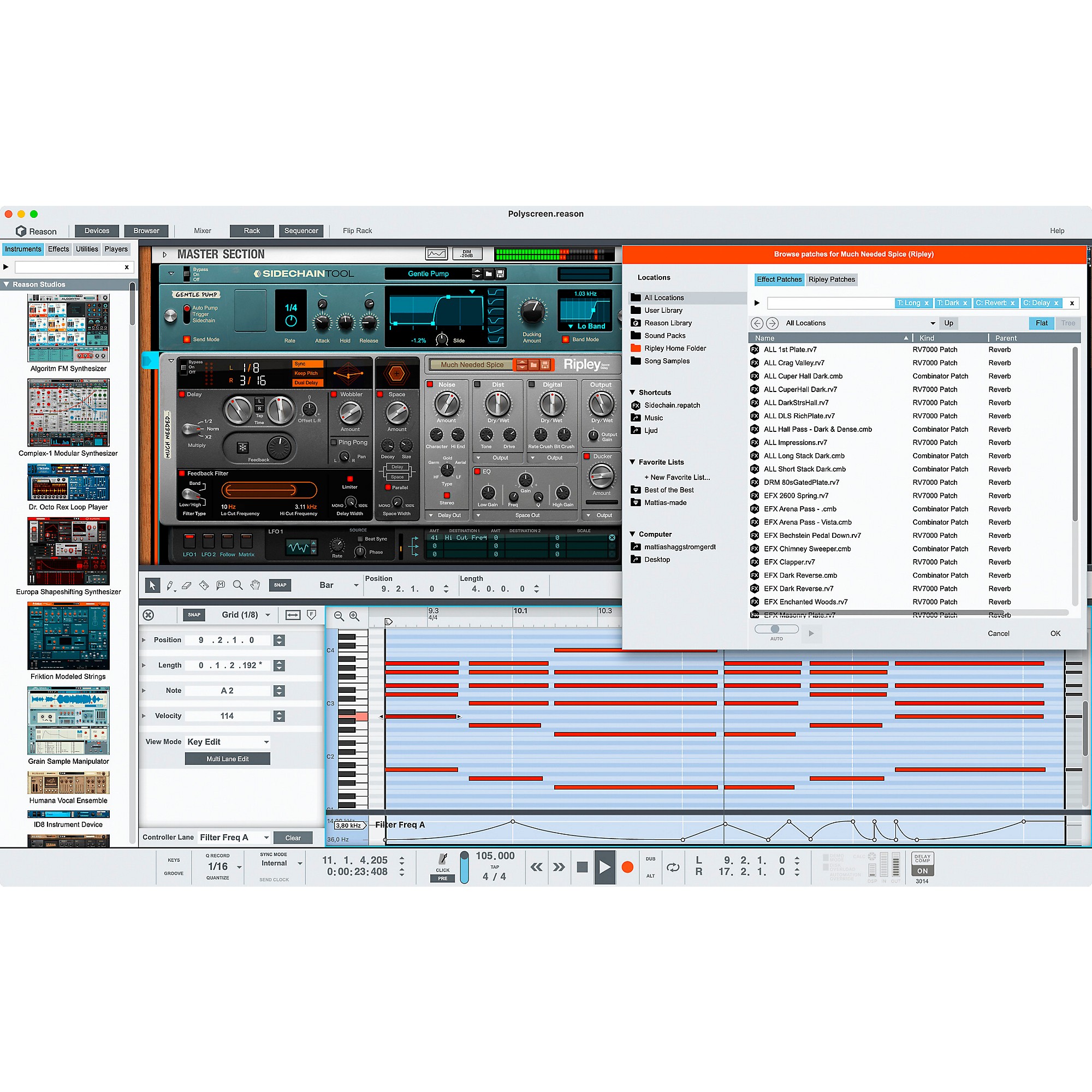This screenshot has height=1092, width=1092.
Task: Select the Eraser tool
Action: coord(187,586)
